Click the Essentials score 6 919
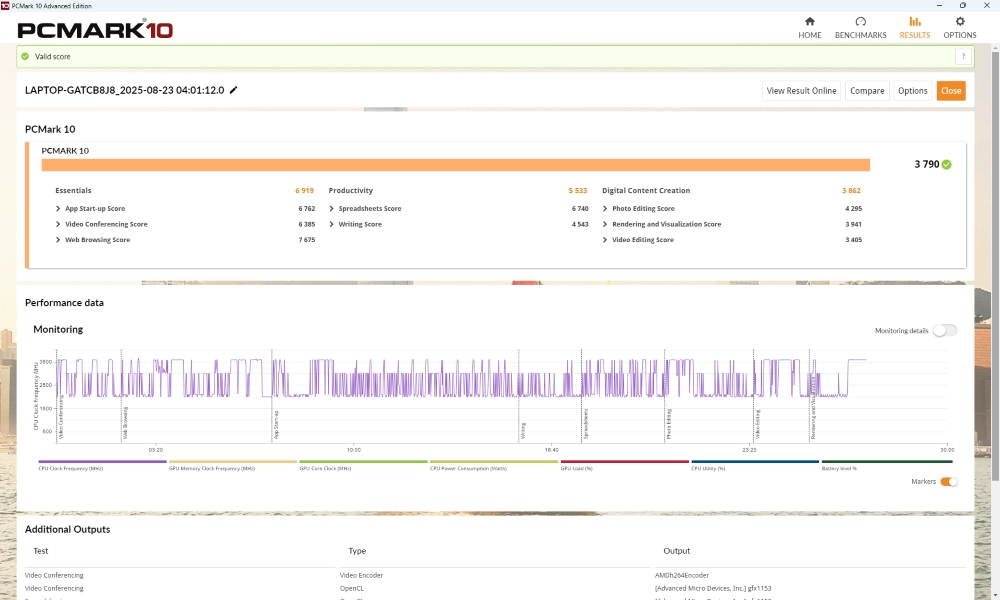Screen dimensions: 1000x600 (304, 191)
